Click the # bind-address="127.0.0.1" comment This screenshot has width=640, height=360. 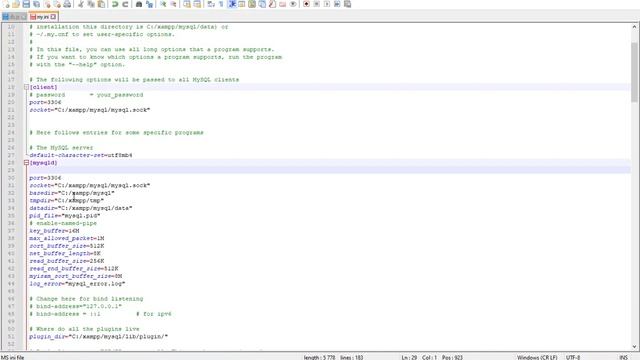pyautogui.click(x=76, y=307)
